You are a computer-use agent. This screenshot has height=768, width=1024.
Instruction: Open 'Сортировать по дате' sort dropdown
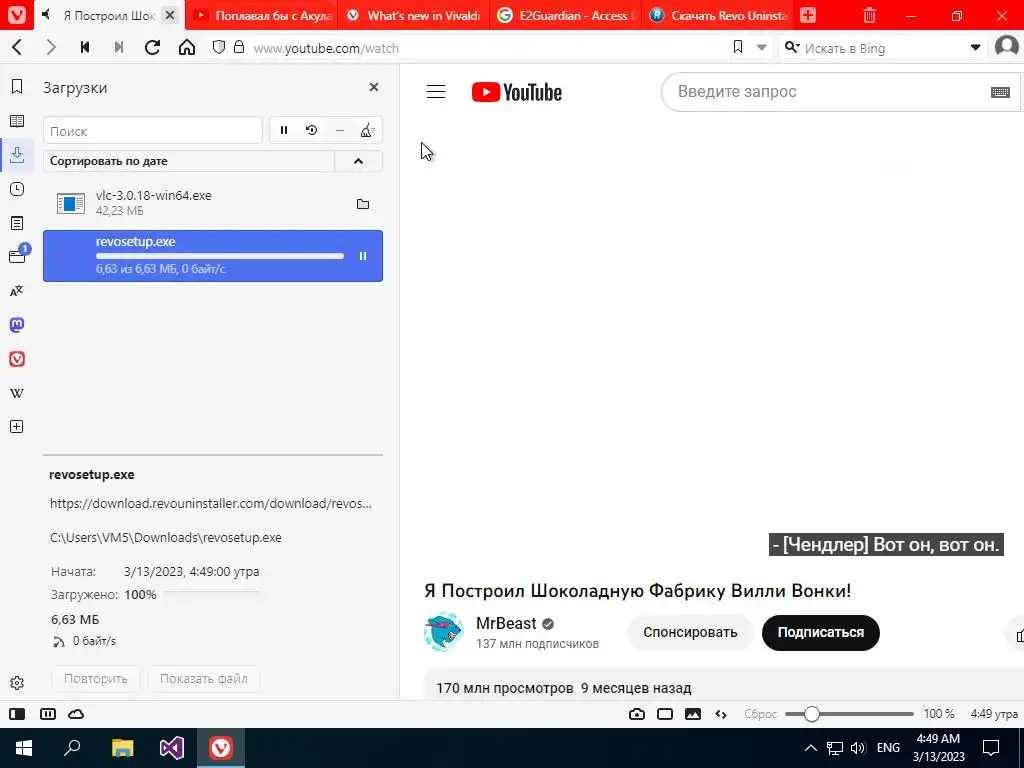coord(189,161)
